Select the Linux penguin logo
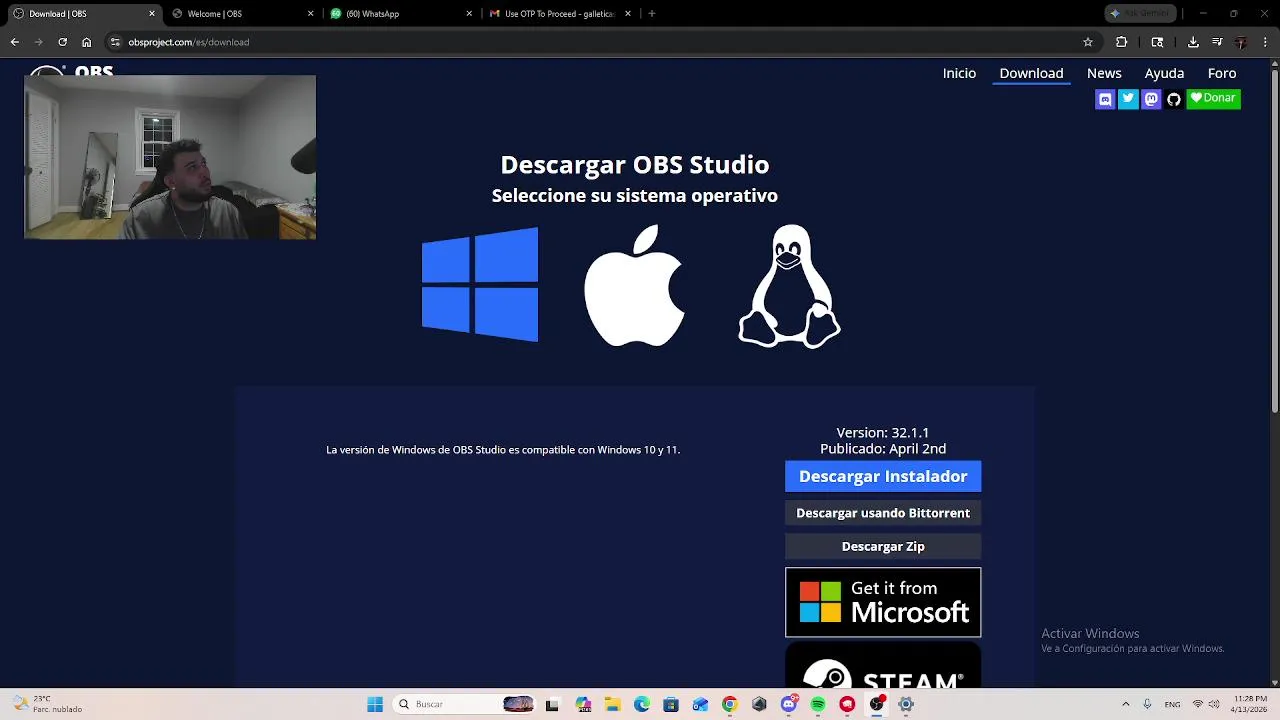The width and height of the screenshot is (1280, 720). pos(789,286)
